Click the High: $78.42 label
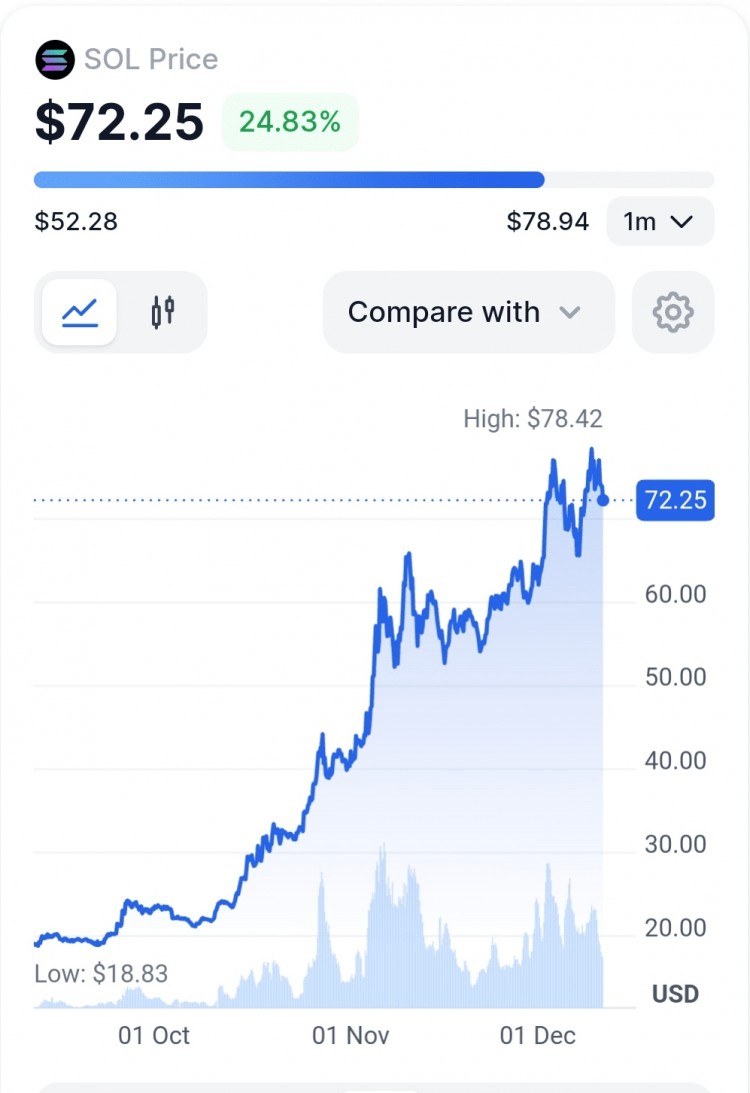Screen dimensions: 750x1093 (533, 418)
